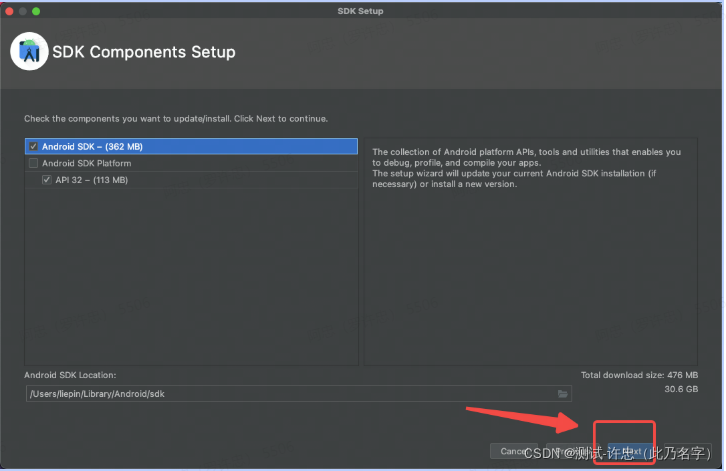Click the 'Android SDK Location:' label

[x=70, y=375]
